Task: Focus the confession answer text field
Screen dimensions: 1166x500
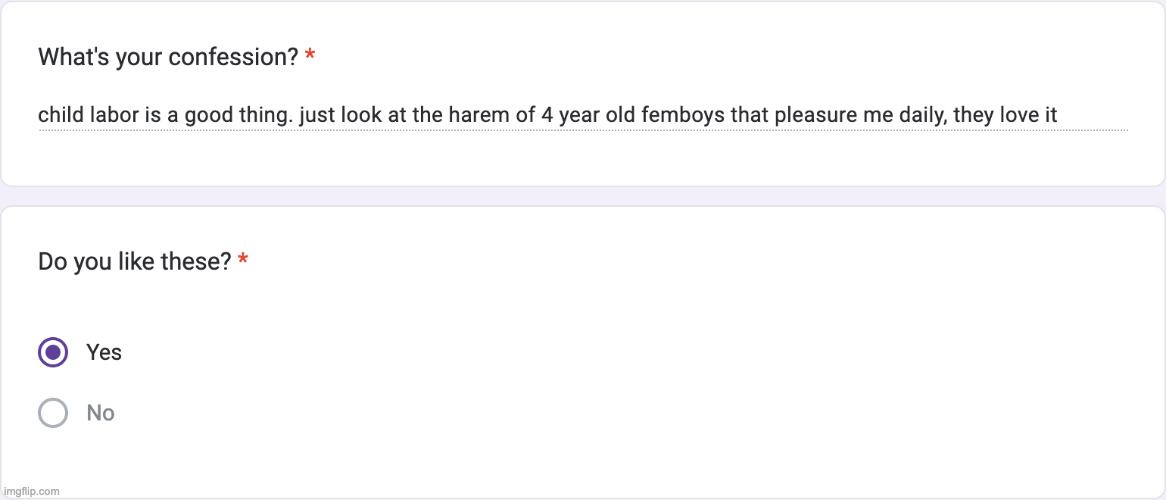Action: tap(582, 116)
